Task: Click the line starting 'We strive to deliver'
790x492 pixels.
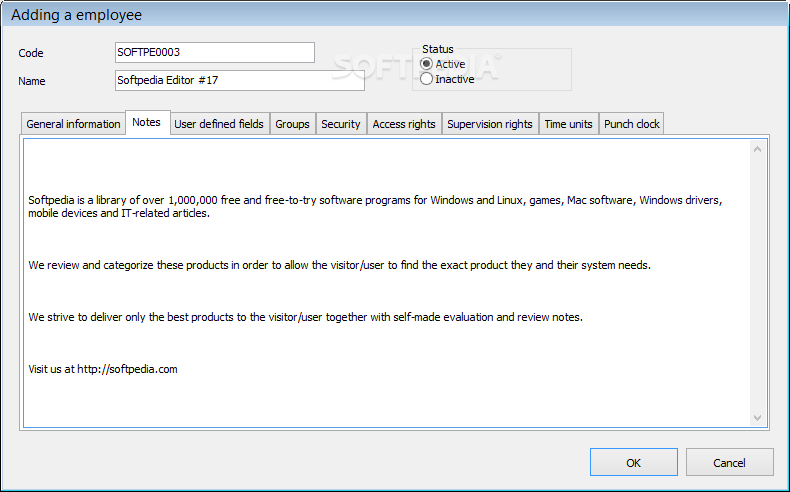Action: [x=305, y=317]
